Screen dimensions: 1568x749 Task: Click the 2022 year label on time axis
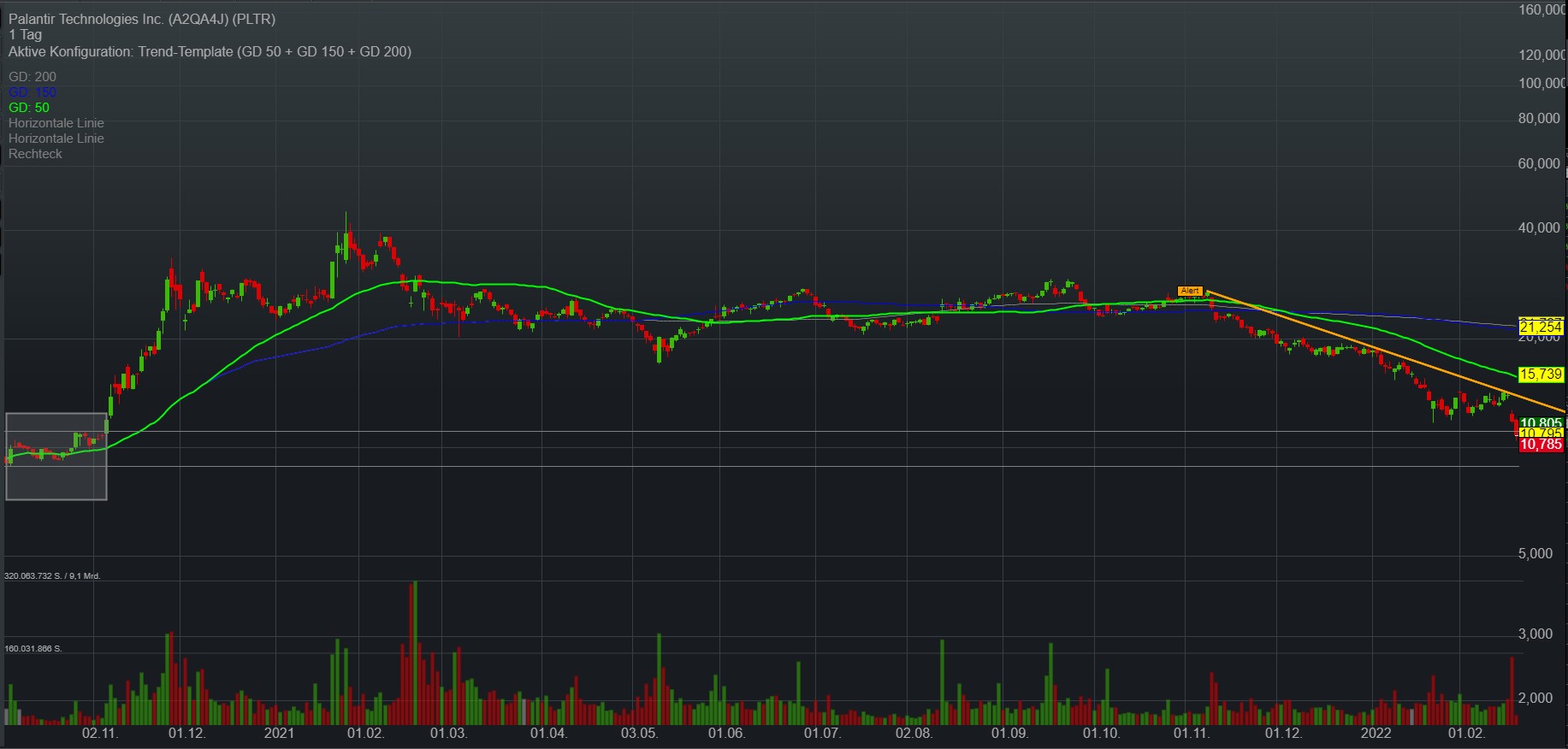pyautogui.click(x=1376, y=734)
